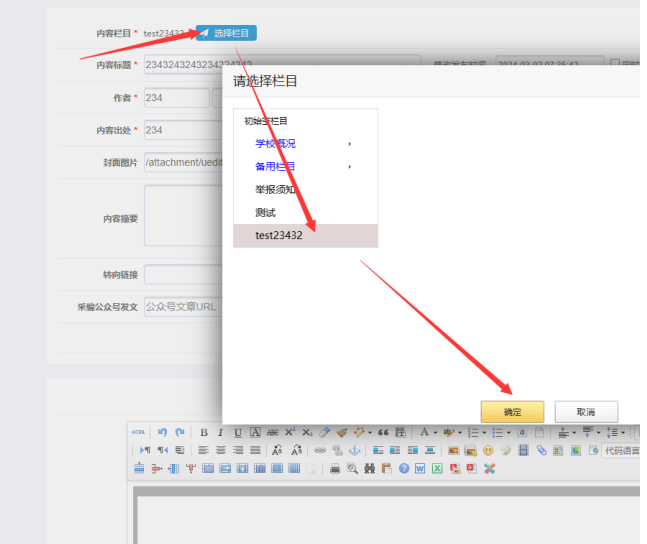647x544 pixels.
Task: Toggle HTML source view in editor
Action: (139, 432)
